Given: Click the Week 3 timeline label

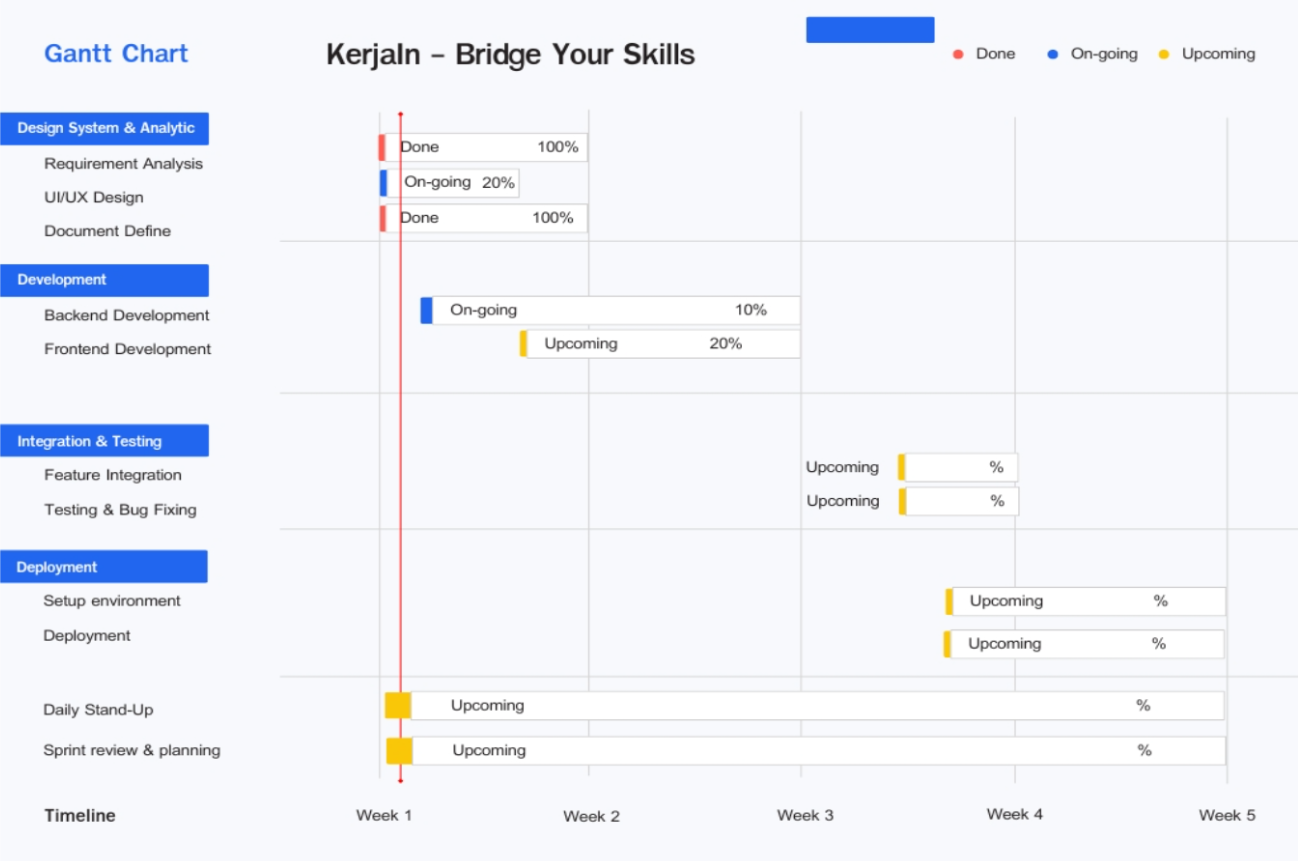Looking at the screenshot, I should point(805,815).
